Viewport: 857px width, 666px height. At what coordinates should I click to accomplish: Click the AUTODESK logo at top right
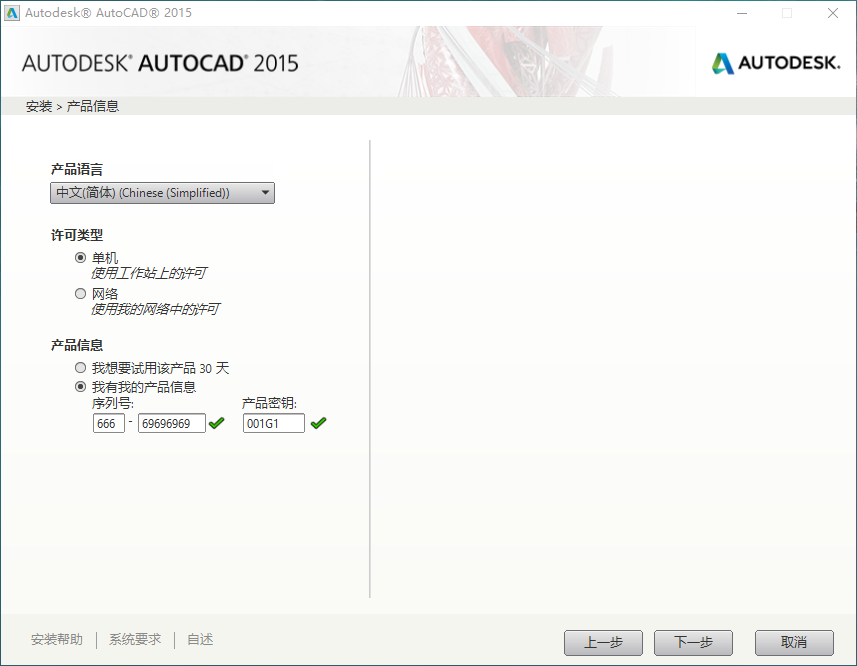[776, 61]
